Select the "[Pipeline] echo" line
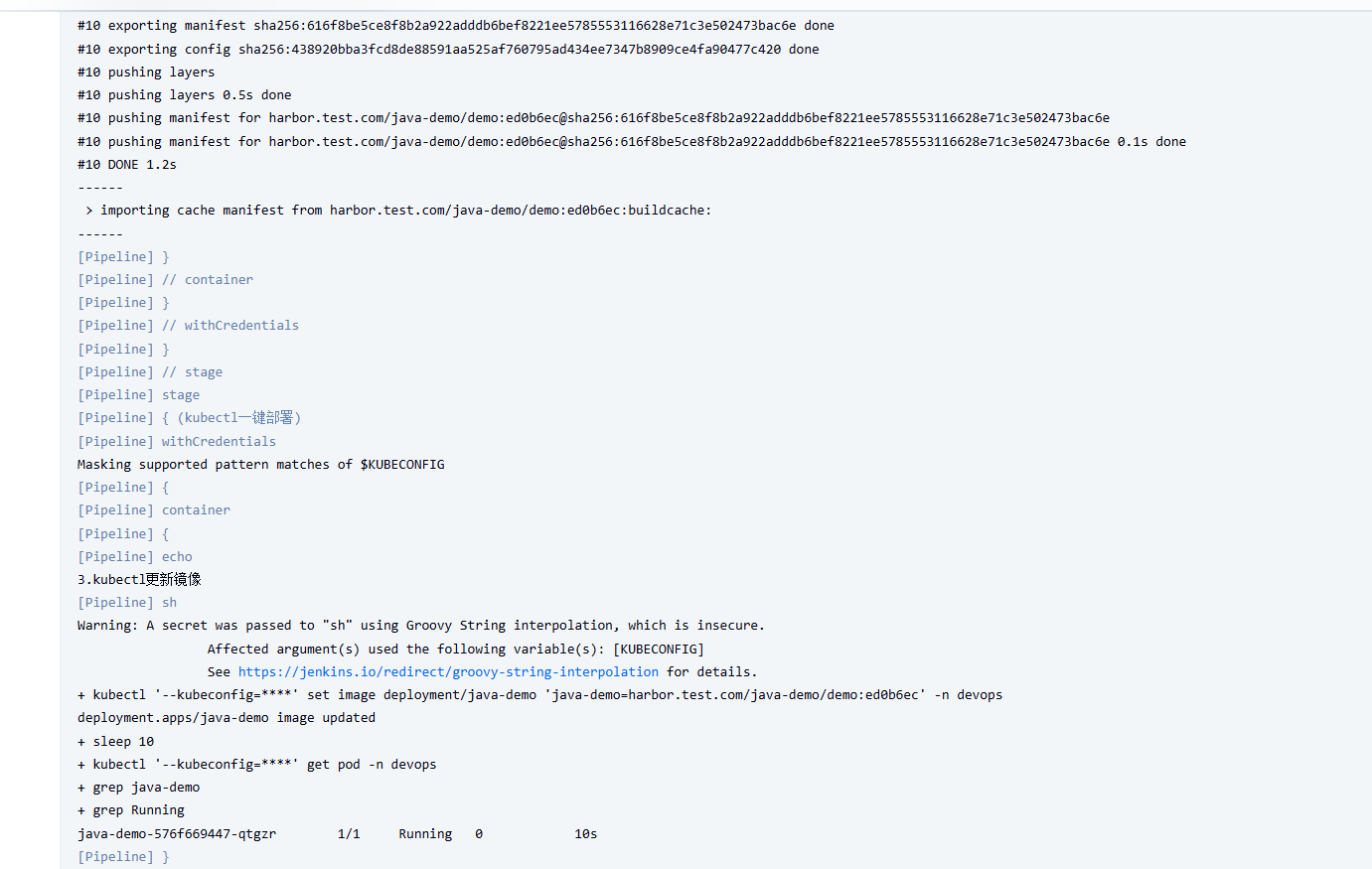The width and height of the screenshot is (1372, 869). tap(135, 557)
